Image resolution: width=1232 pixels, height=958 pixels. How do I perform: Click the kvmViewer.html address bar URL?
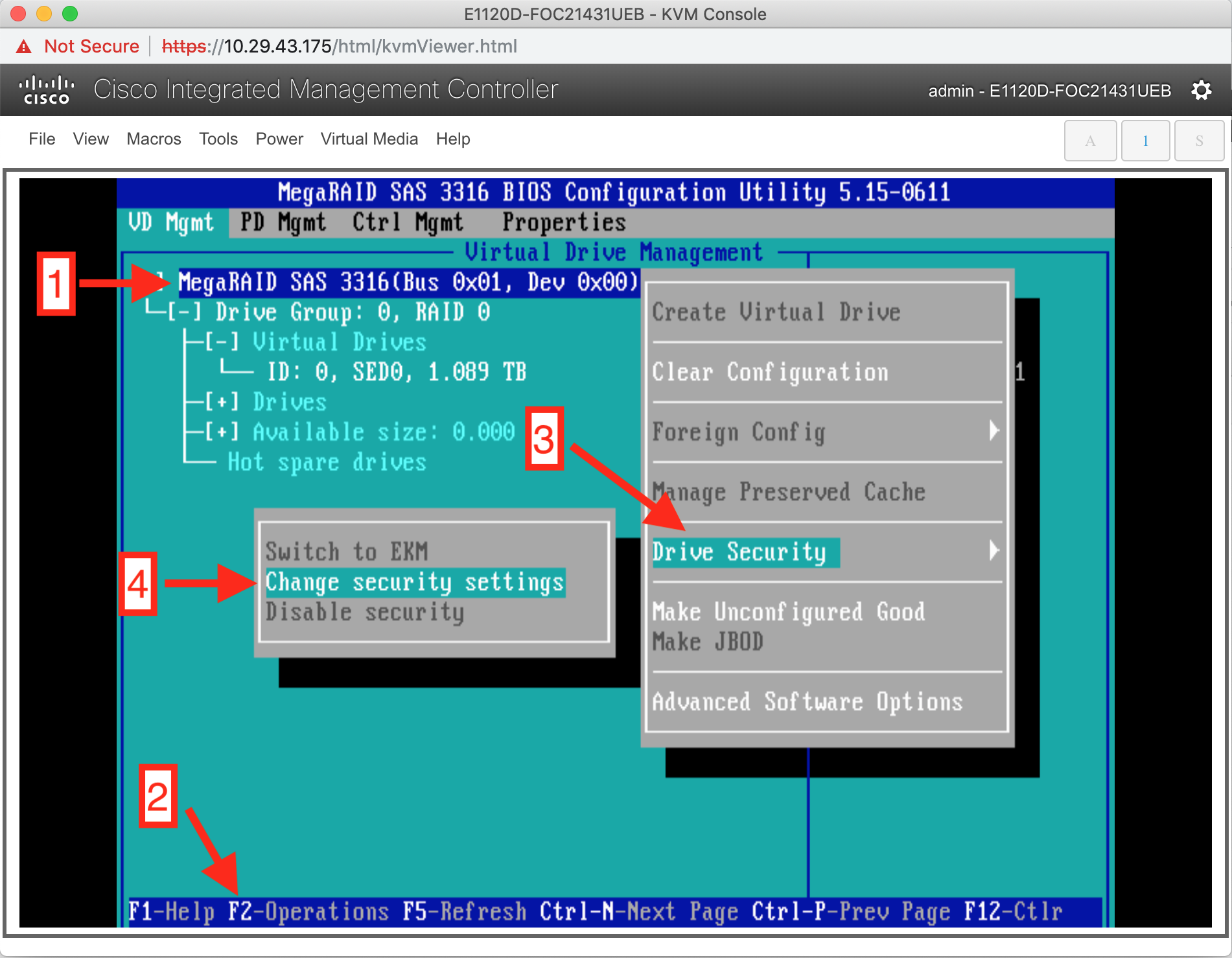[337, 46]
